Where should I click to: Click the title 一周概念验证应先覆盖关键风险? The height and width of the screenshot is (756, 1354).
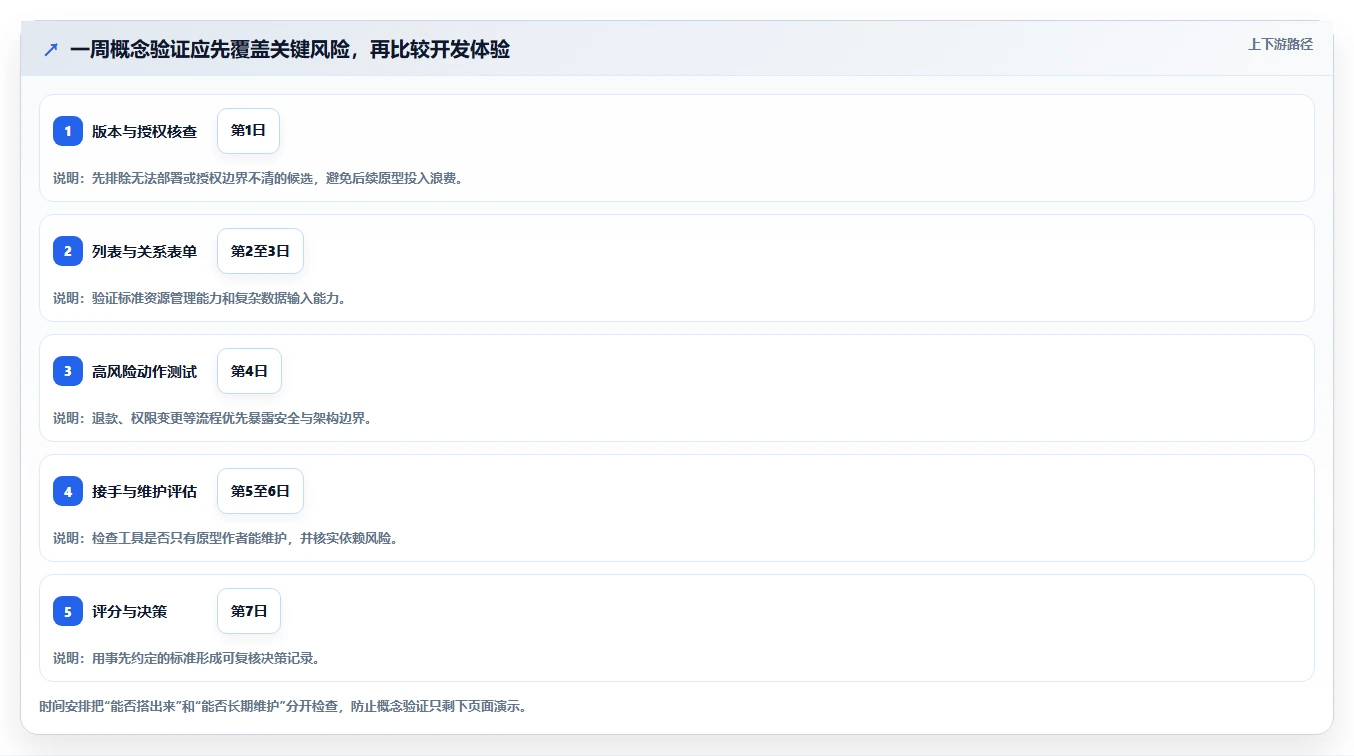290,49
